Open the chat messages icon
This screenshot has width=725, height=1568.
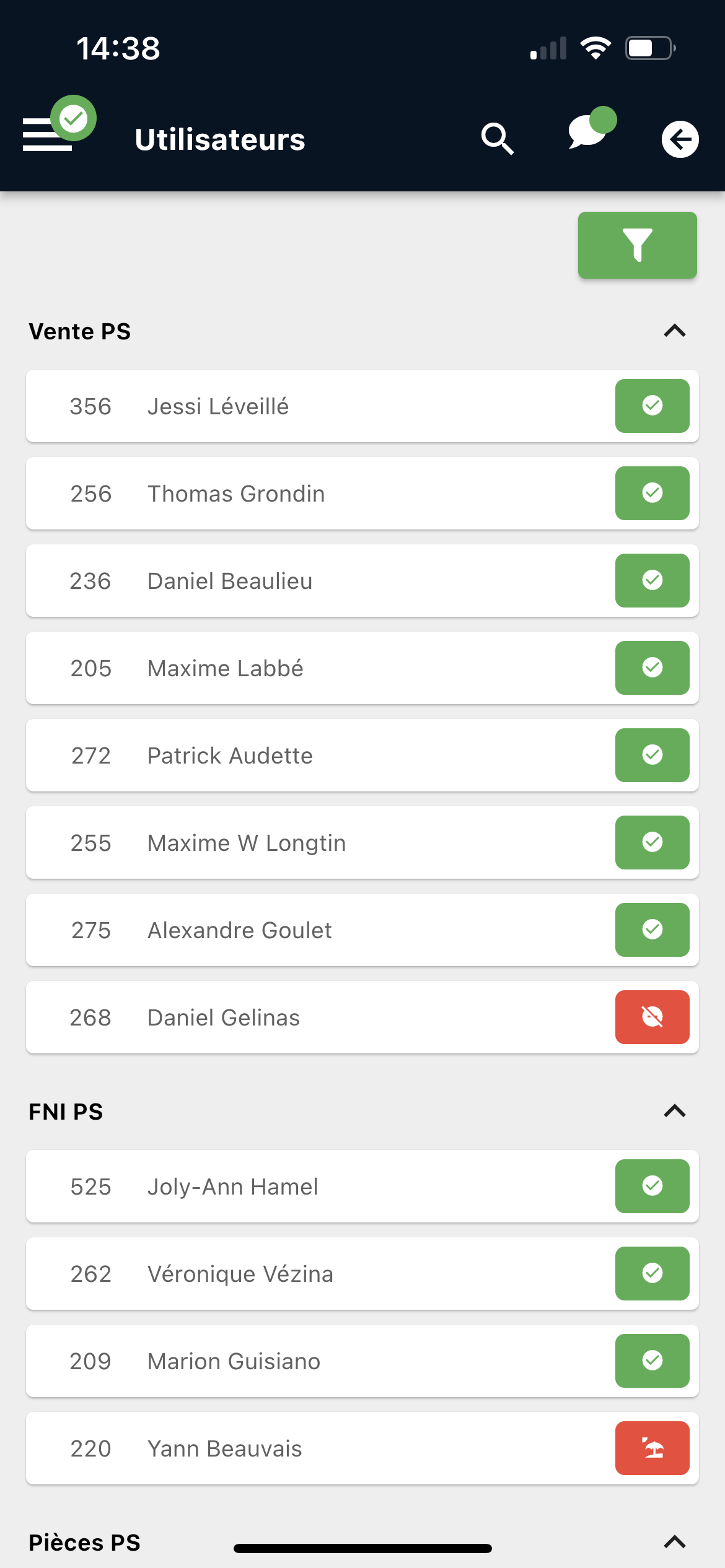click(x=587, y=132)
